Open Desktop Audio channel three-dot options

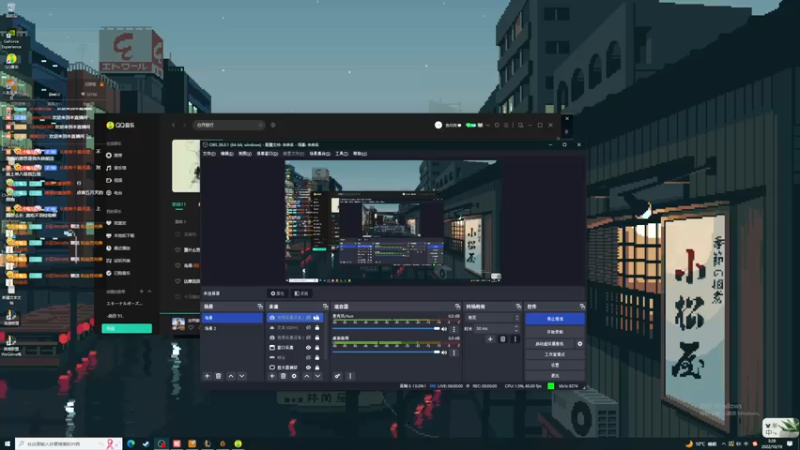coord(454,353)
